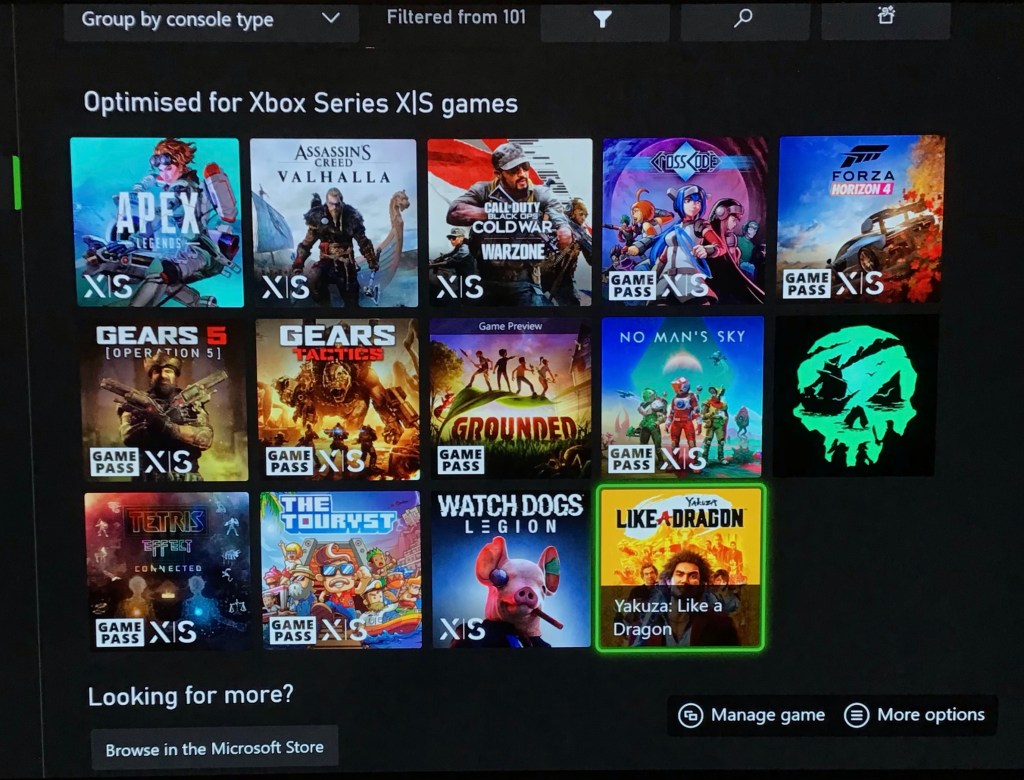
Task: Open the Sea of Thieves skull tile
Action: click(856, 396)
